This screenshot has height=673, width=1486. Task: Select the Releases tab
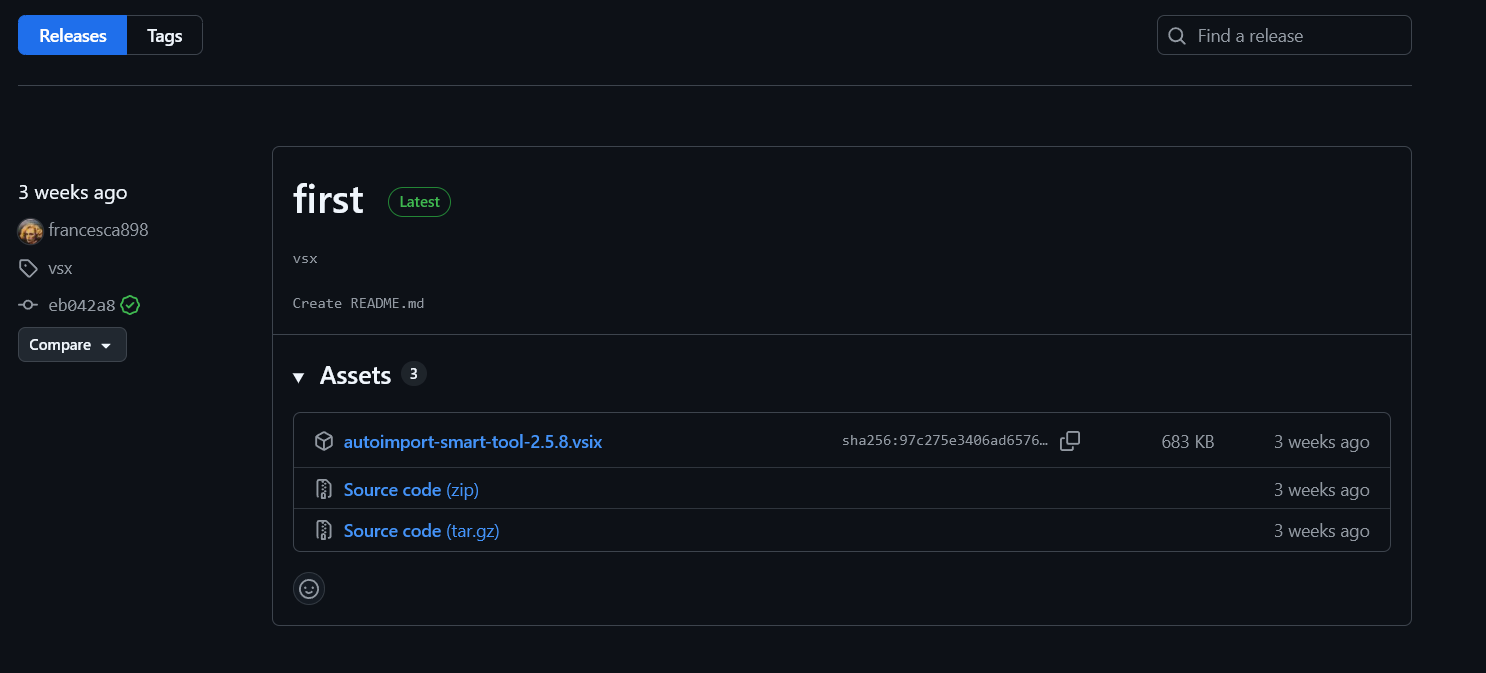click(72, 36)
